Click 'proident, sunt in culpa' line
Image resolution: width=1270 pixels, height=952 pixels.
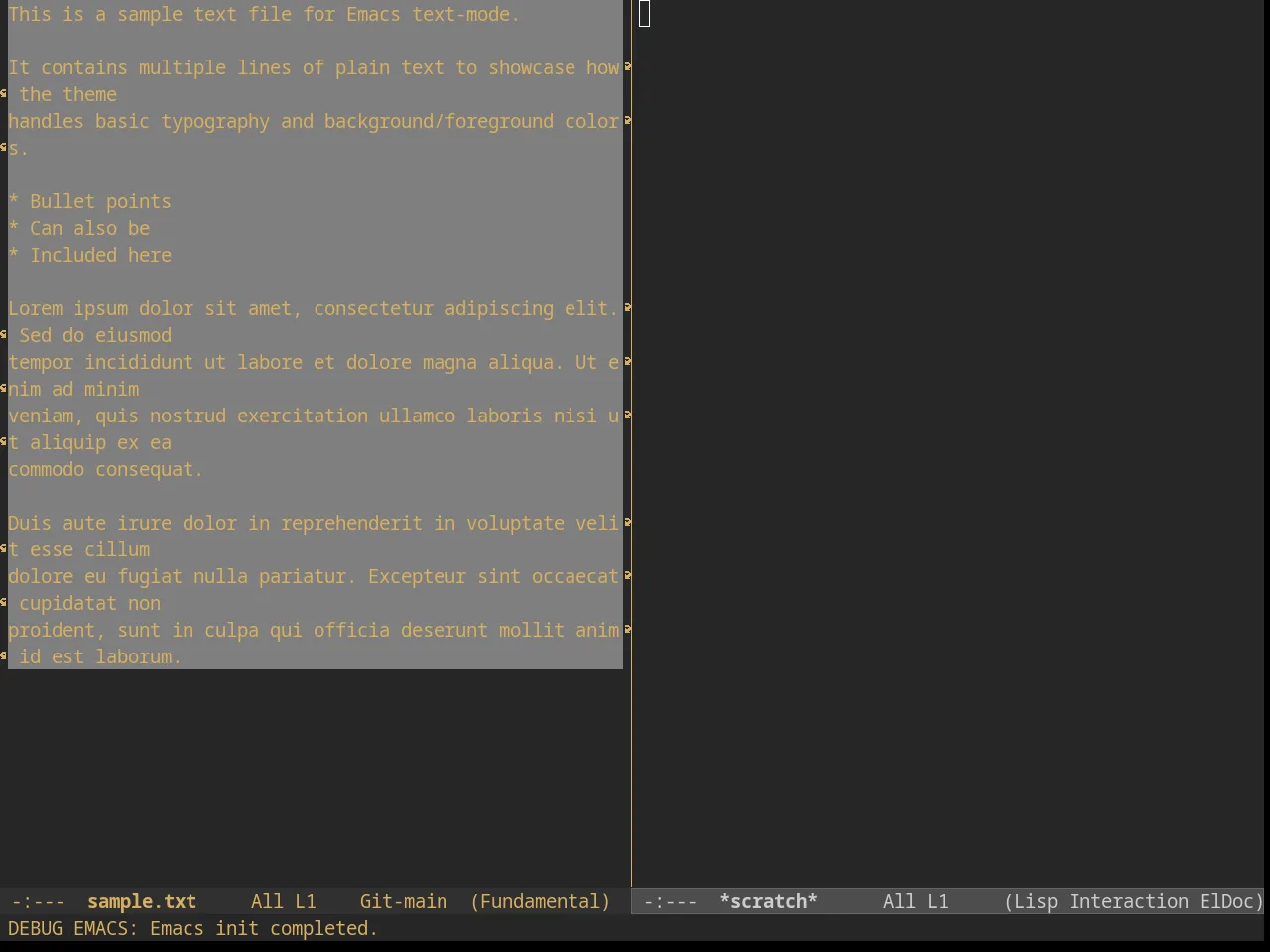(314, 630)
